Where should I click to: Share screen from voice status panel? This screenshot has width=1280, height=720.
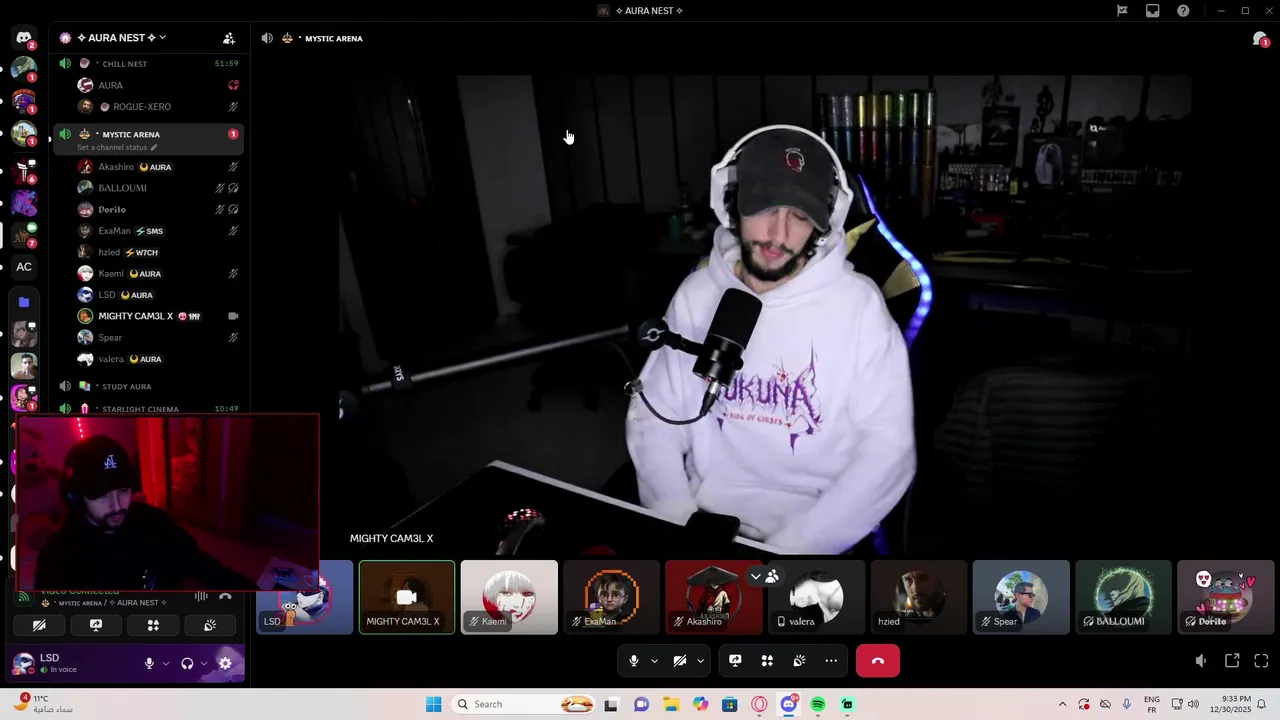[96, 625]
